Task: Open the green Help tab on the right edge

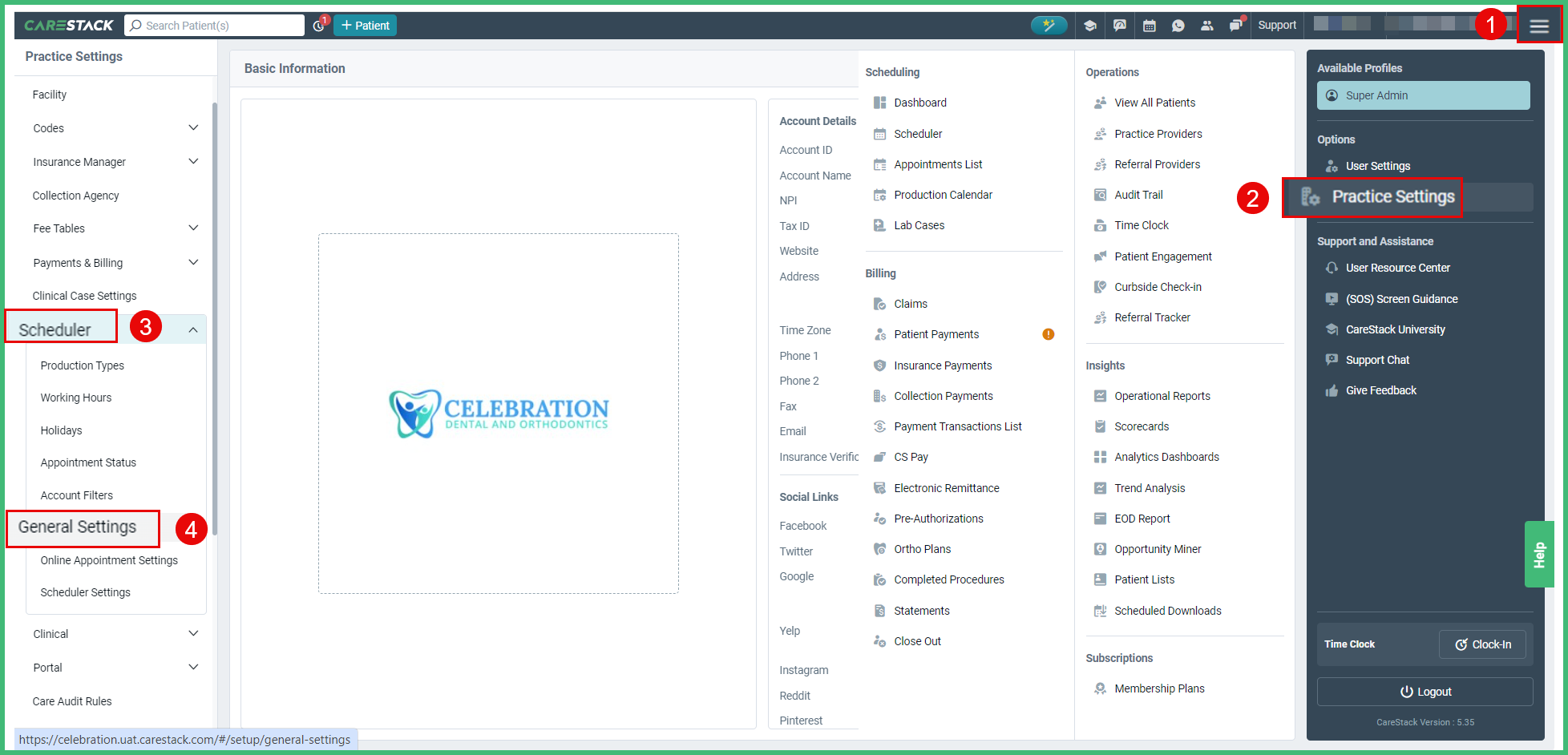Action: tap(1539, 553)
